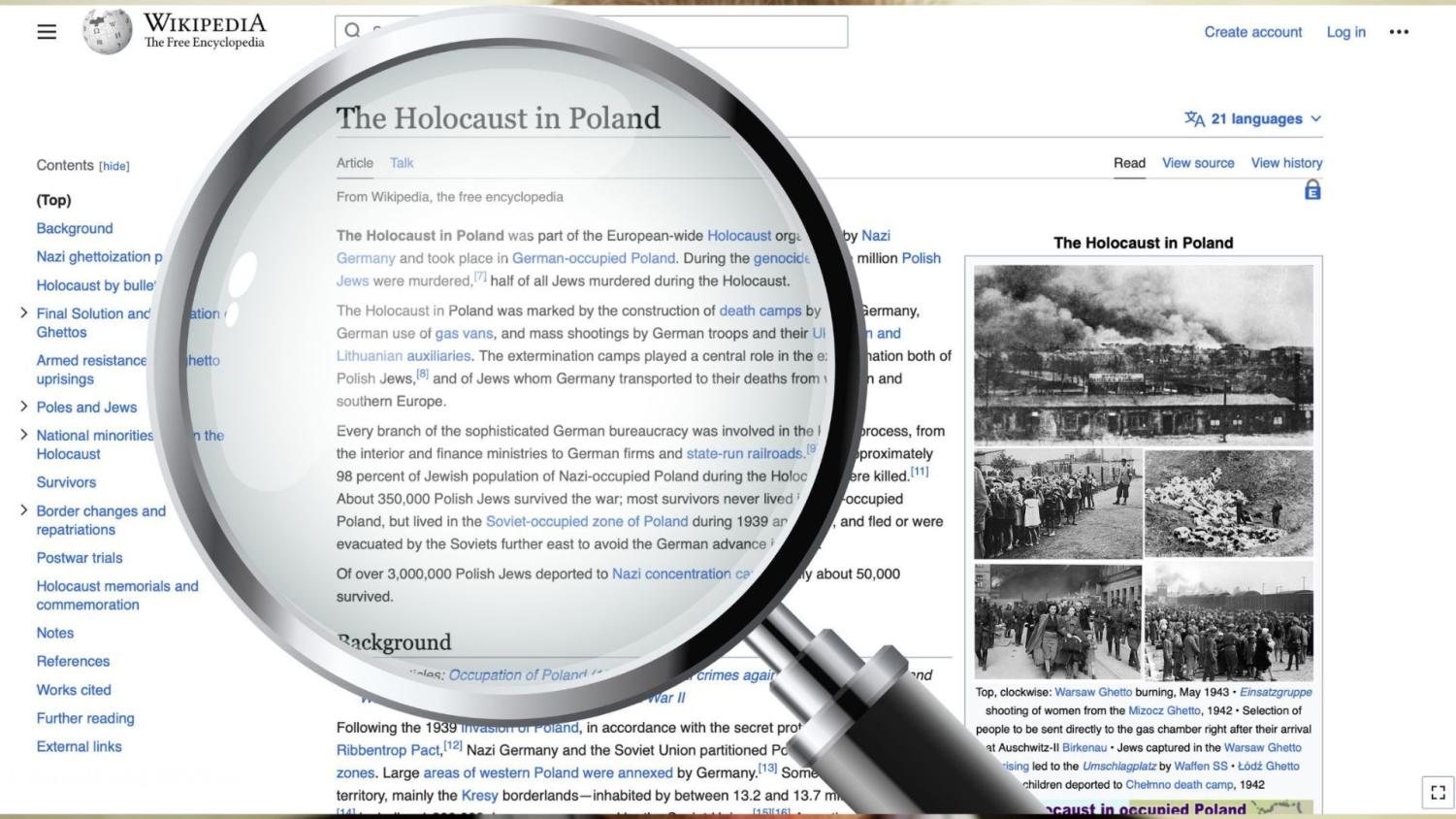Image resolution: width=1456 pixels, height=819 pixels.
Task: Go to Postwar trials in contents
Action: pyautogui.click(x=80, y=558)
